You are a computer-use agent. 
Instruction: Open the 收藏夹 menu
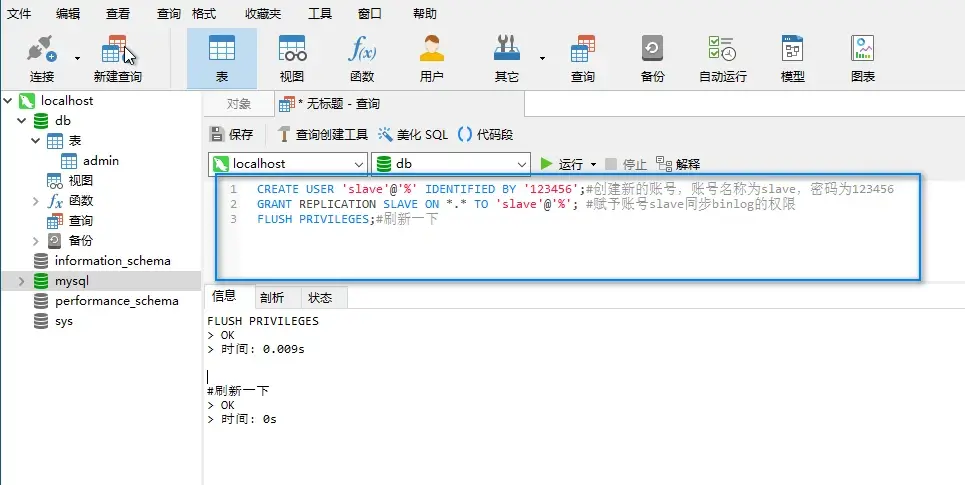click(263, 14)
